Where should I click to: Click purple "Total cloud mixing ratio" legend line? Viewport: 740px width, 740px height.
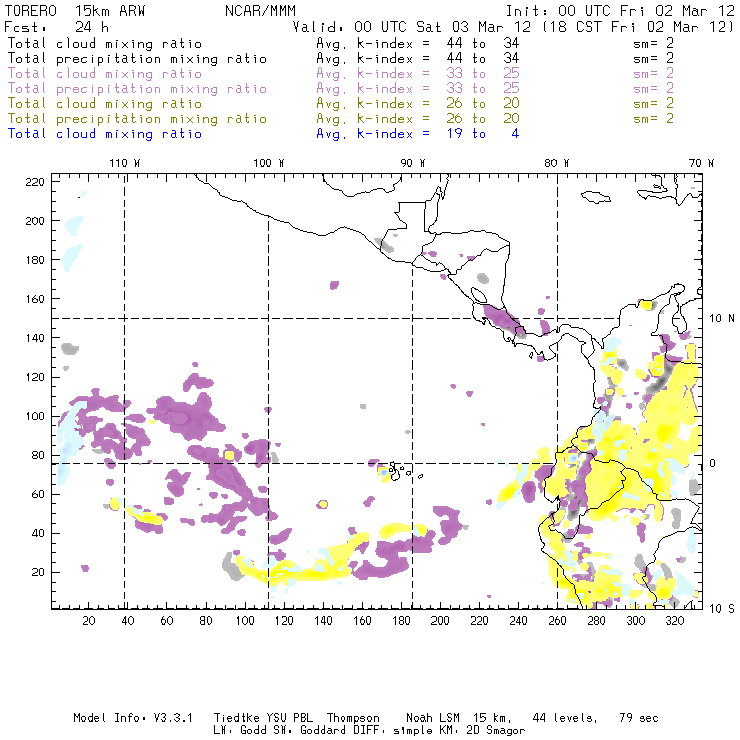pos(105,74)
